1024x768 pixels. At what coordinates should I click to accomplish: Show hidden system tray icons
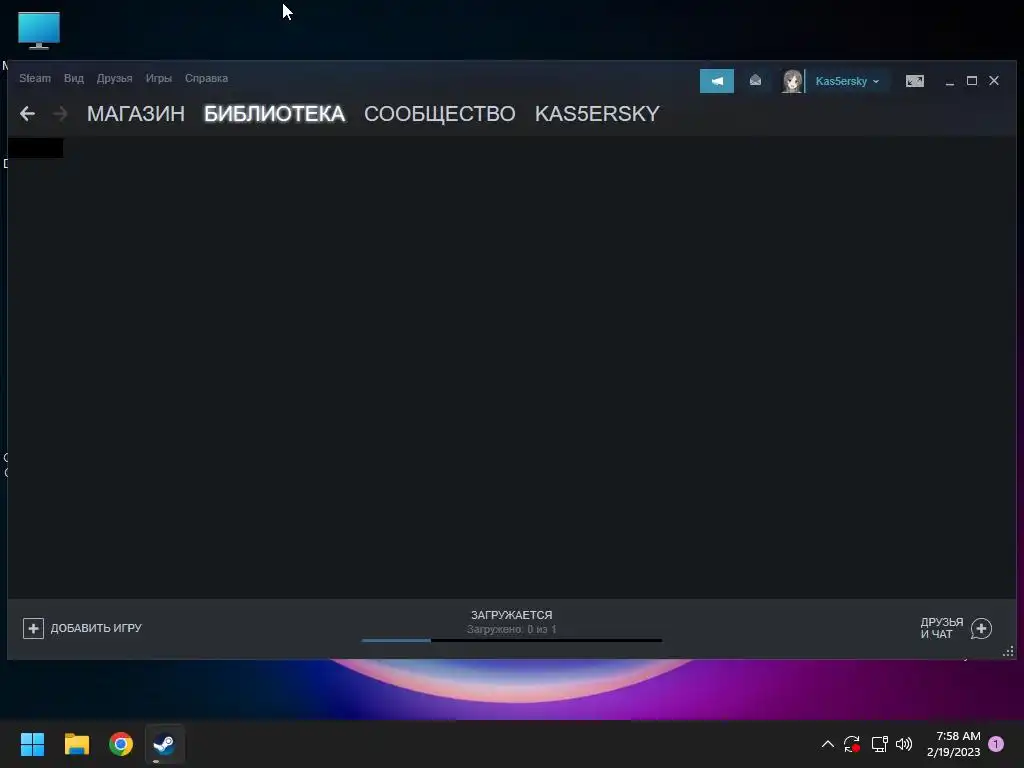[827, 744]
